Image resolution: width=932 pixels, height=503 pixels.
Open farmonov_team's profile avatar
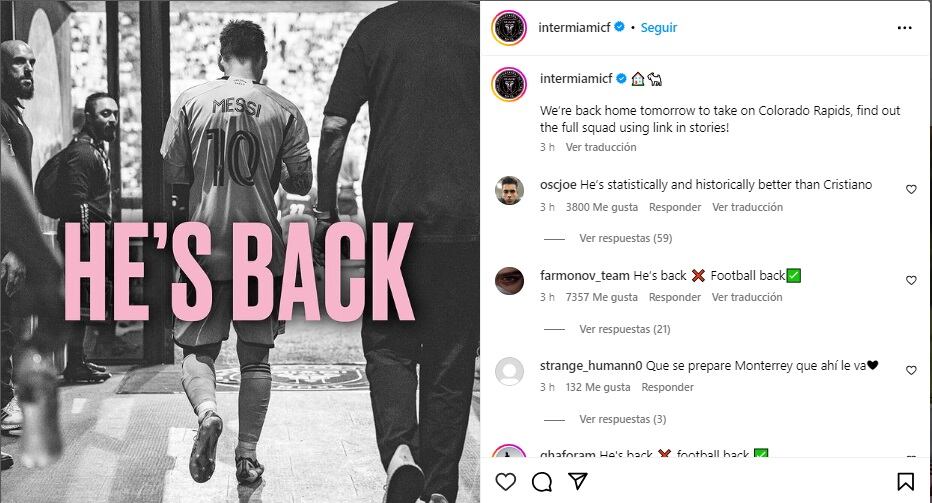click(509, 281)
